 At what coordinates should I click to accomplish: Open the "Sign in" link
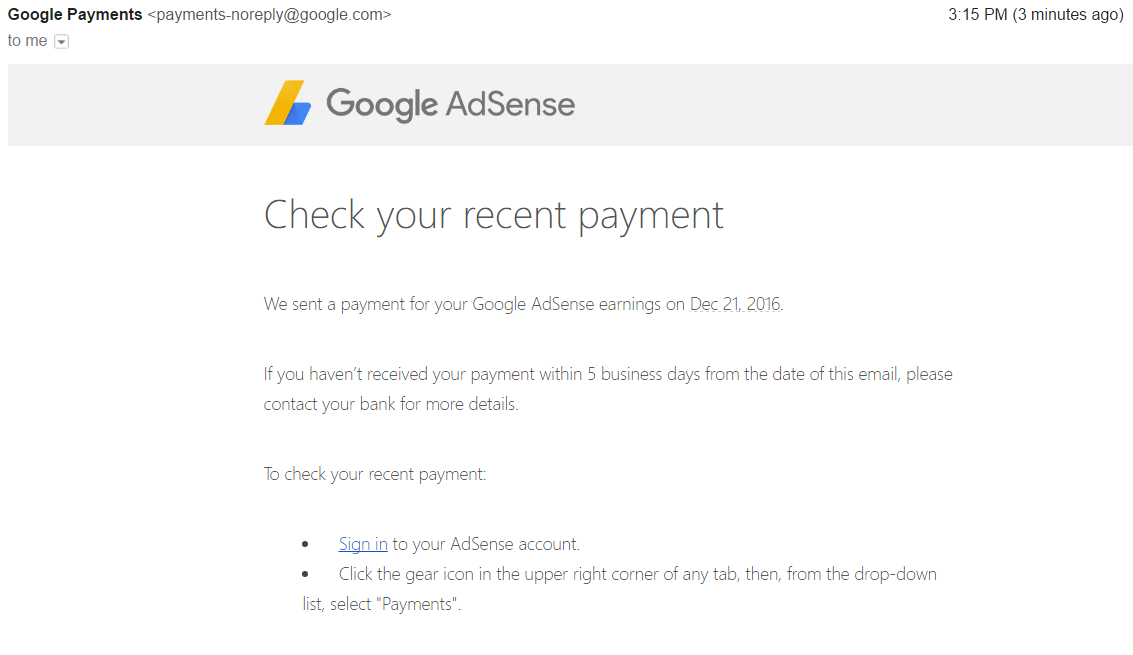coord(363,544)
